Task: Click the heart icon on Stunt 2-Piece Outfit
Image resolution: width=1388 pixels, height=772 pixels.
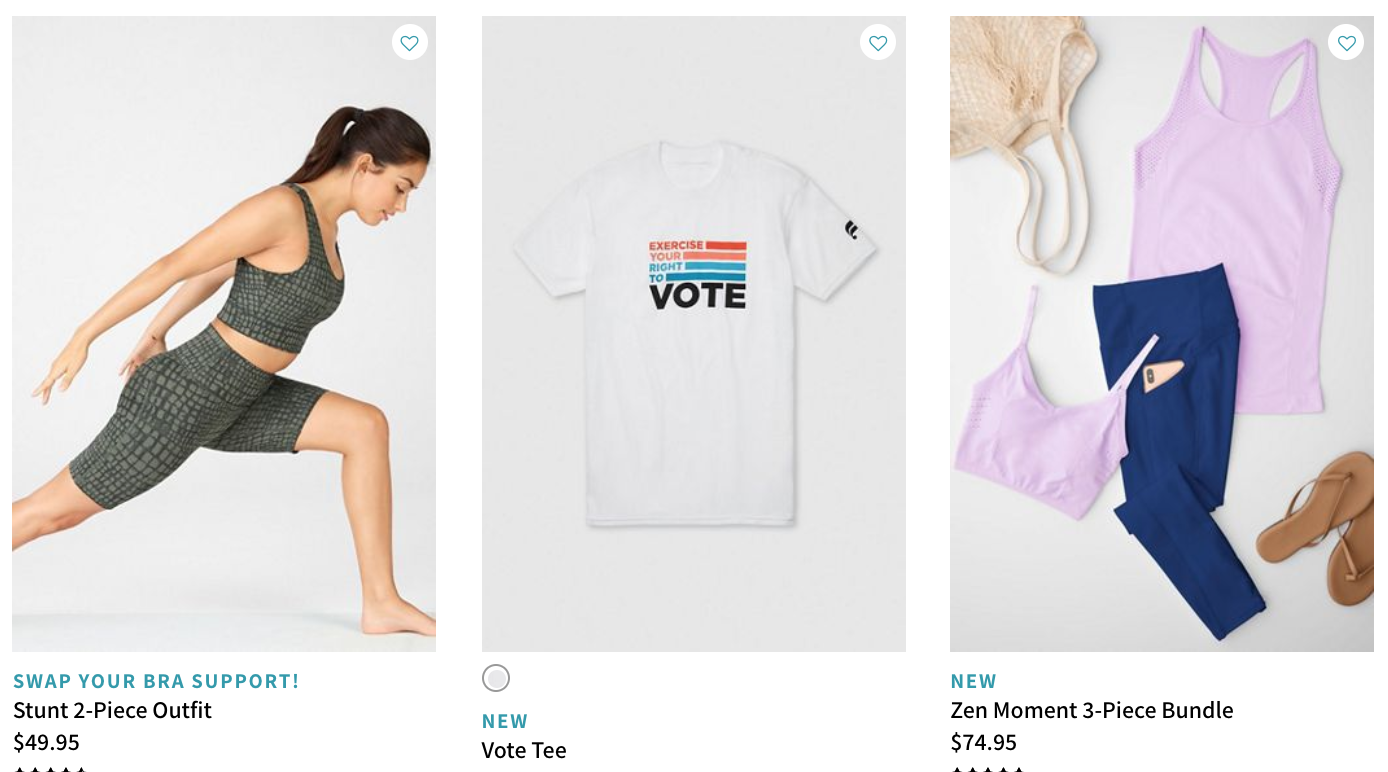Action: (409, 43)
